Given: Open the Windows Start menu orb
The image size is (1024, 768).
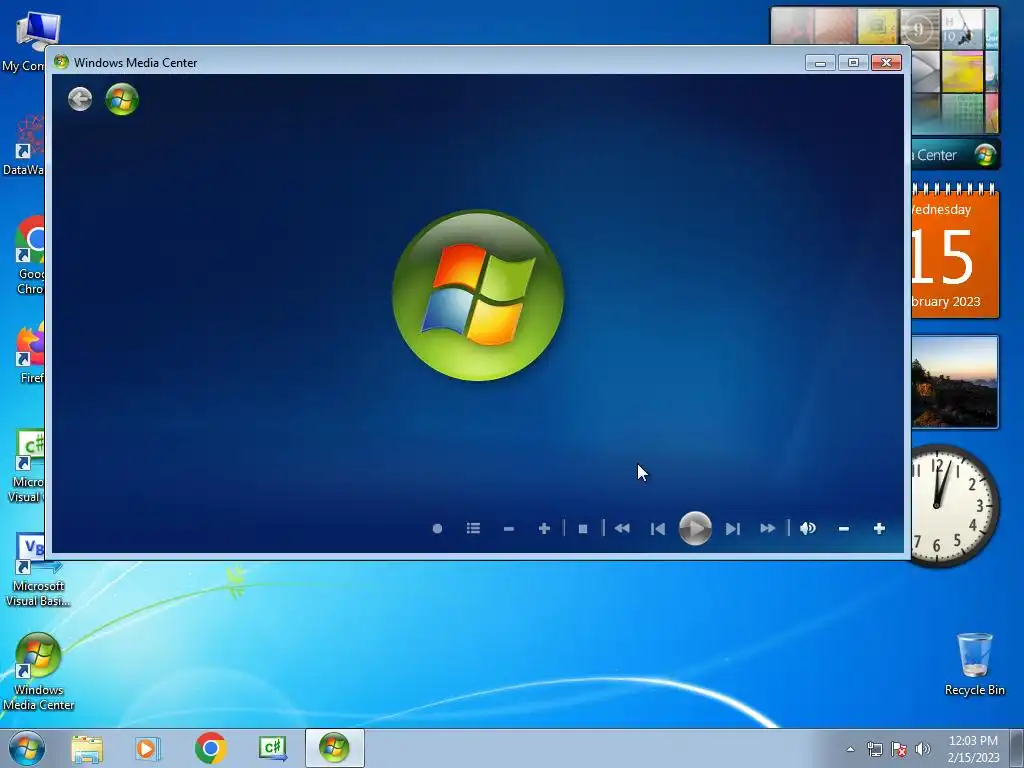Looking at the screenshot, I should coord(27,748).
